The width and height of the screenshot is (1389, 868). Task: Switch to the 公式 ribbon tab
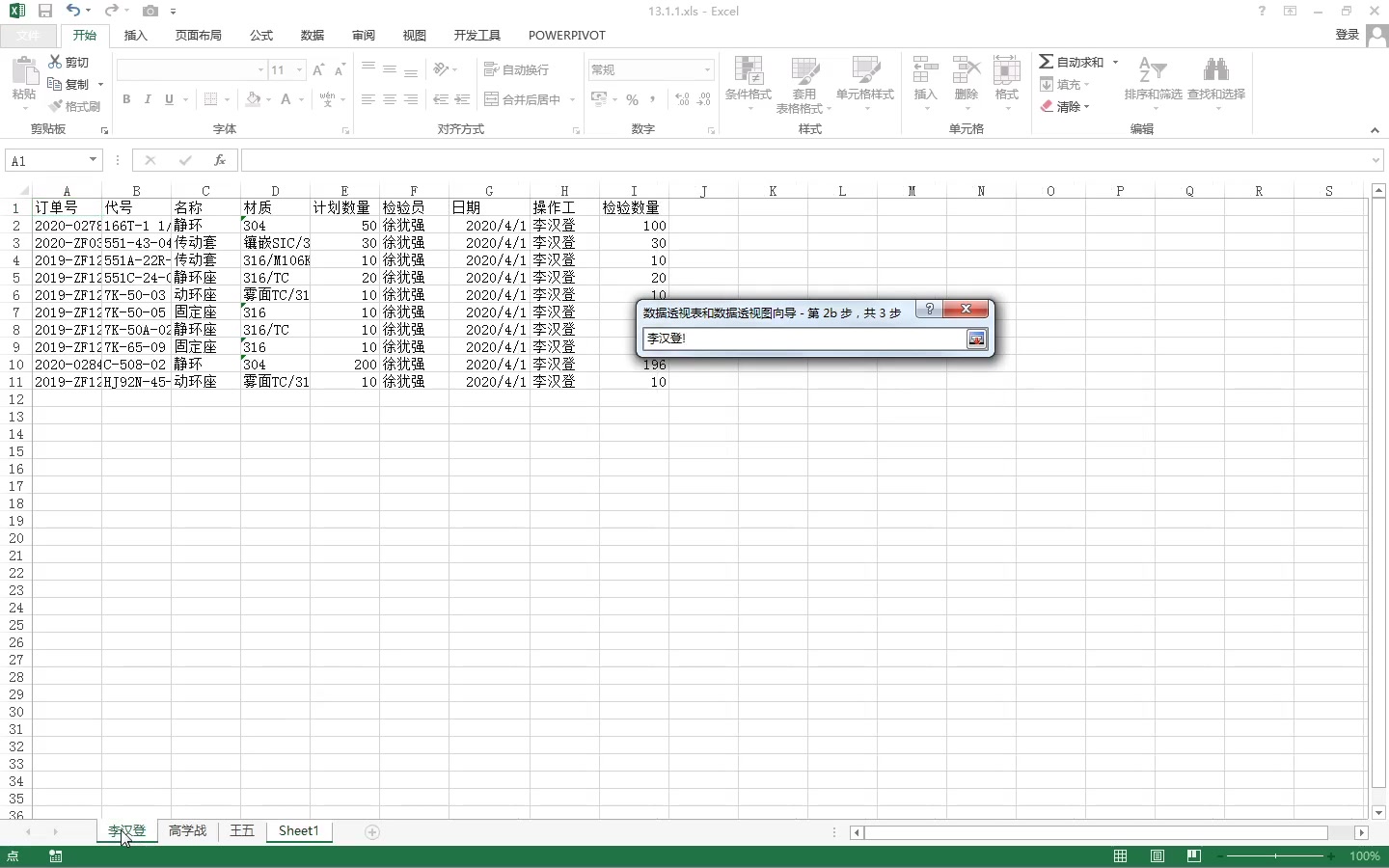click(x=261, y=35)
